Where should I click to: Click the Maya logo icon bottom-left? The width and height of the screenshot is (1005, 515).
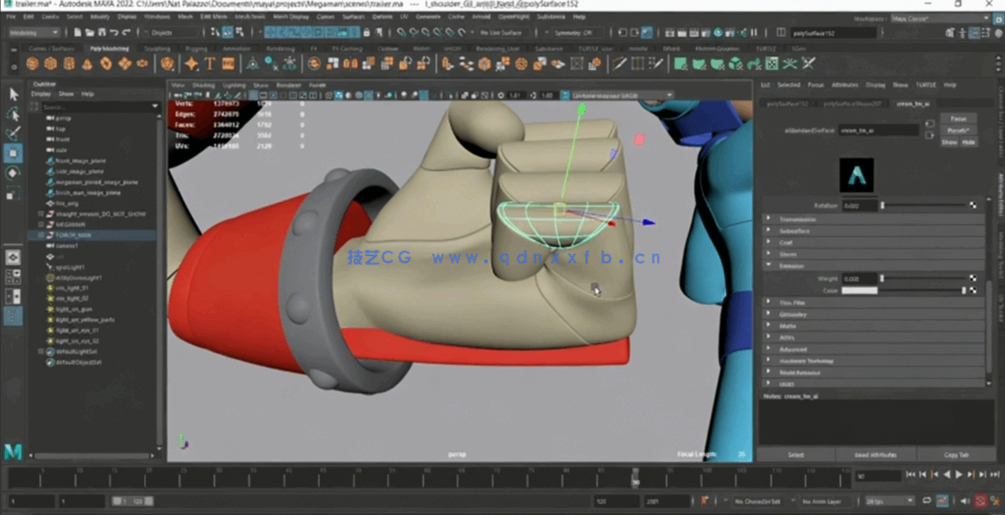tap(13, 452)
